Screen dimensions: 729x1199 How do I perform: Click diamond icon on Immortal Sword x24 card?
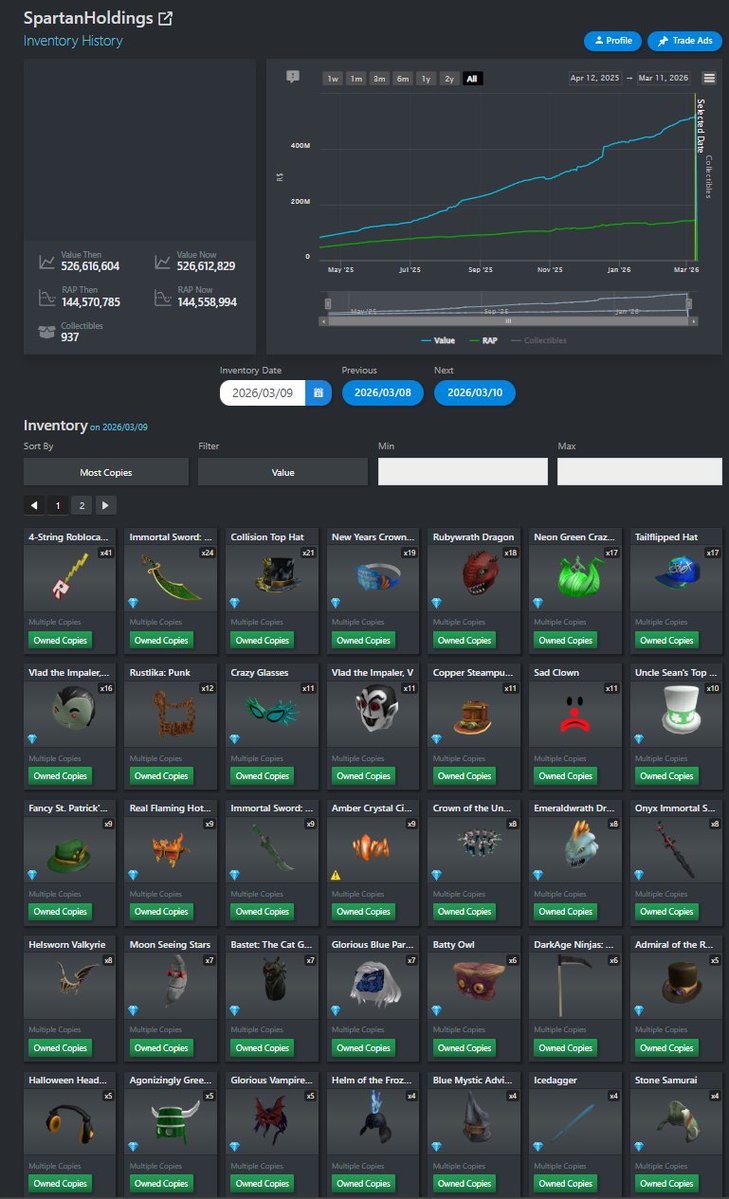pos(133,603)
